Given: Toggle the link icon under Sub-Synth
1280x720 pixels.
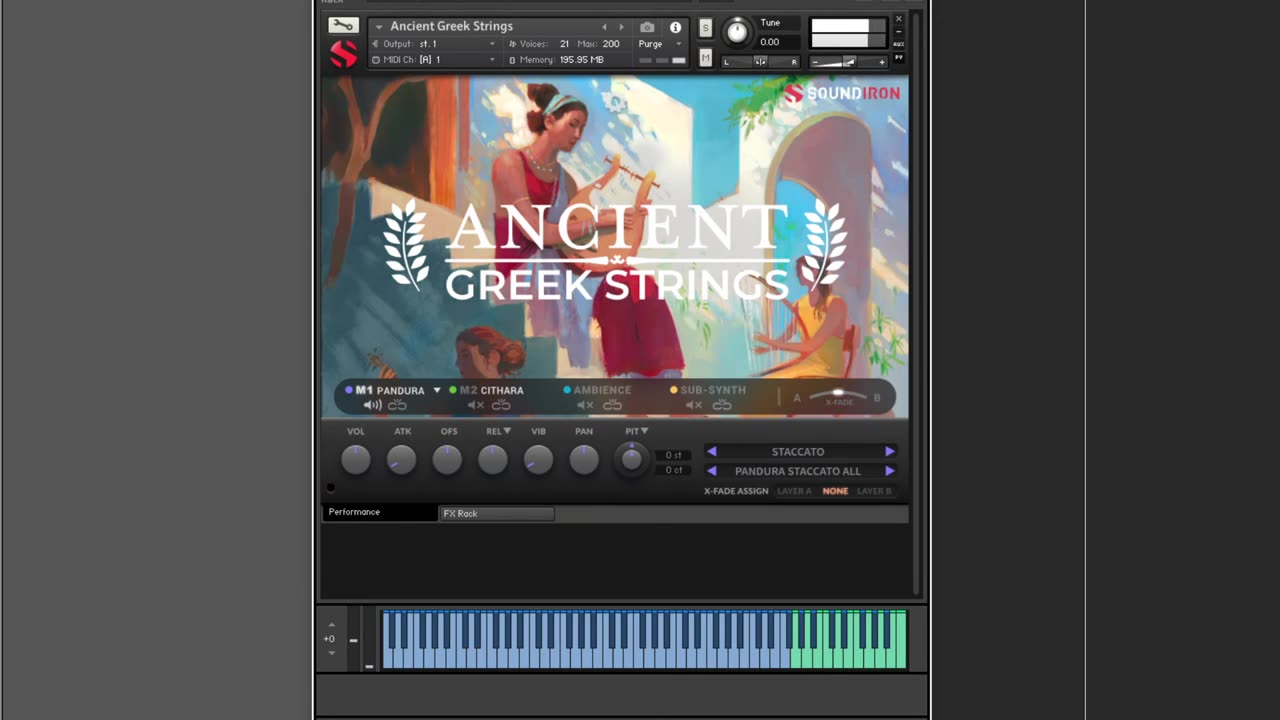Looking at the screenshot, I should [x=721, y=405].
